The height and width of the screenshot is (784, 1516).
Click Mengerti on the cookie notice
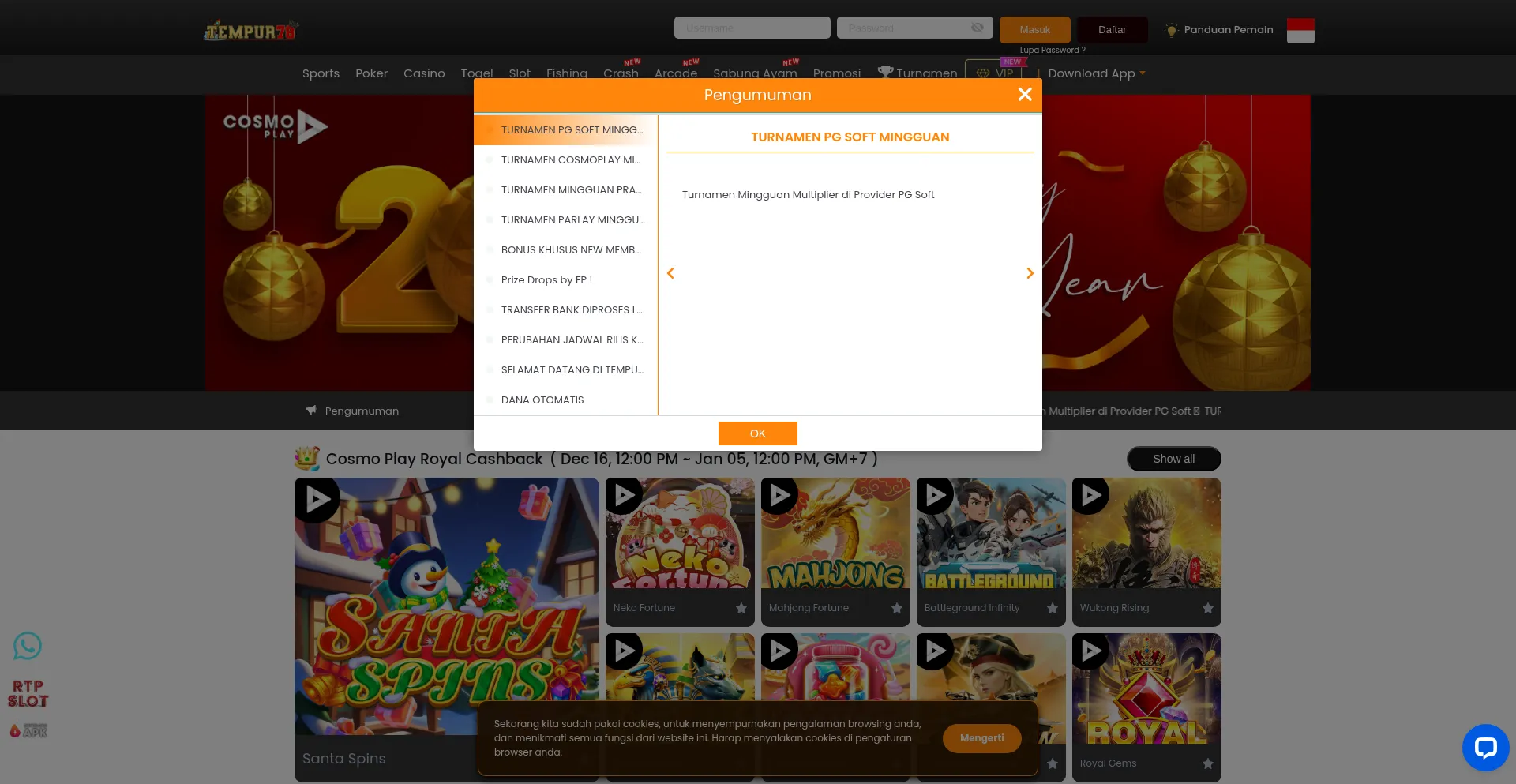(981, 738)
